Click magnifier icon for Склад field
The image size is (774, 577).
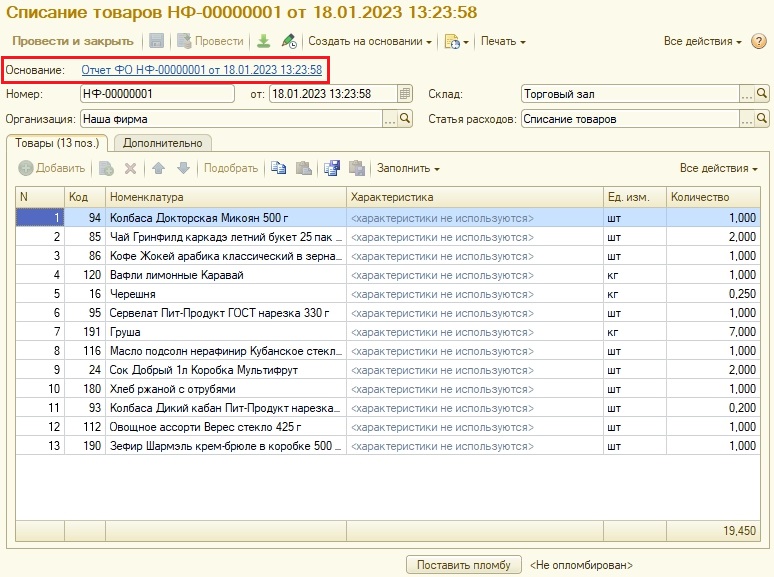click(762, 94)
